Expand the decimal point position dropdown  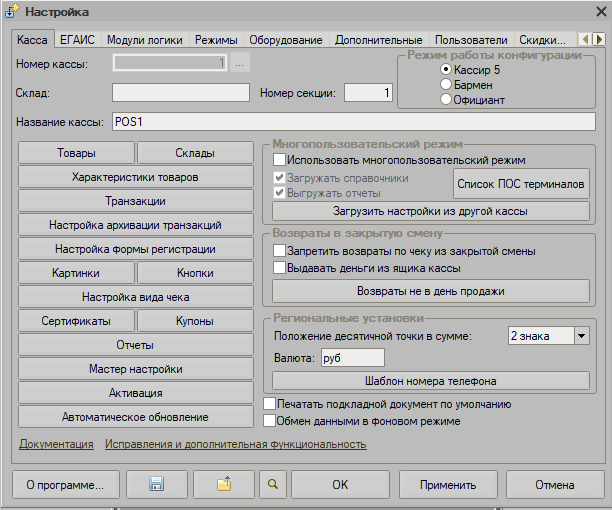(582, 336)
